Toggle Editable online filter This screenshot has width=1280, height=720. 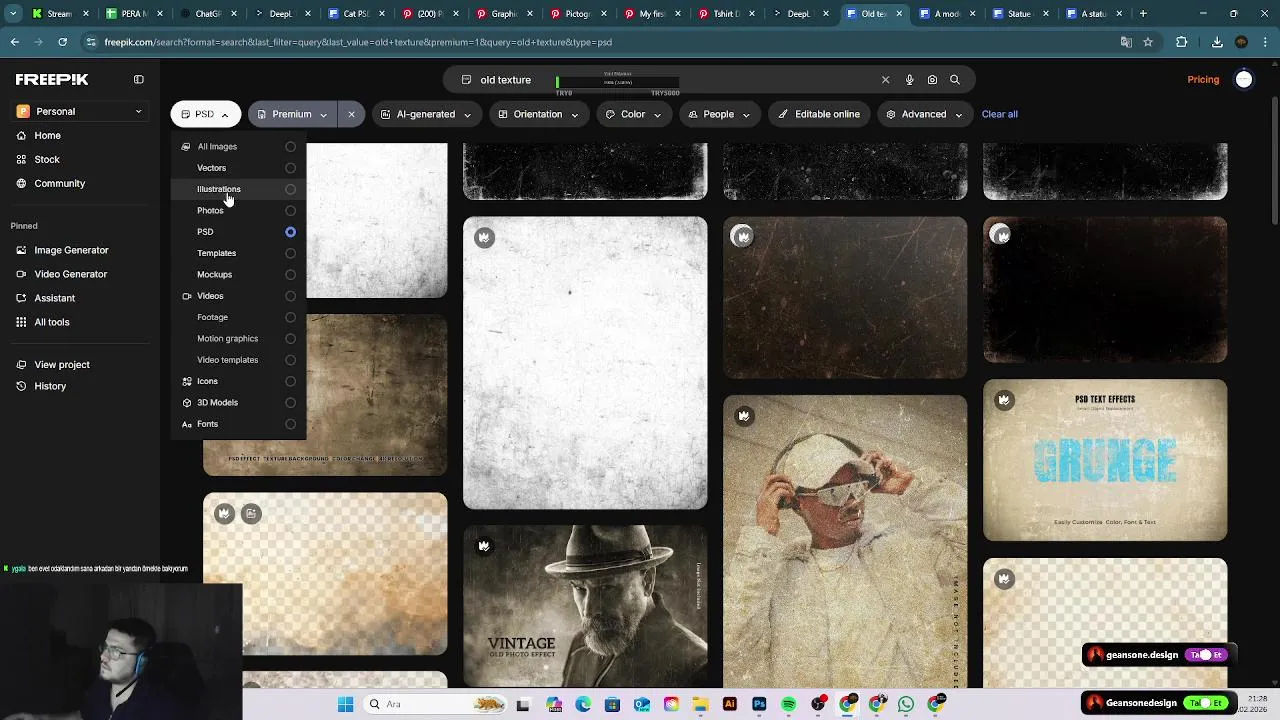click(x=818, y=114)
